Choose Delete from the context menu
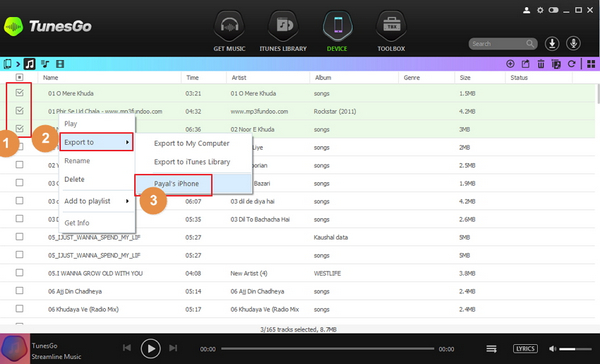The image size is (600, 364). (74, 179)
